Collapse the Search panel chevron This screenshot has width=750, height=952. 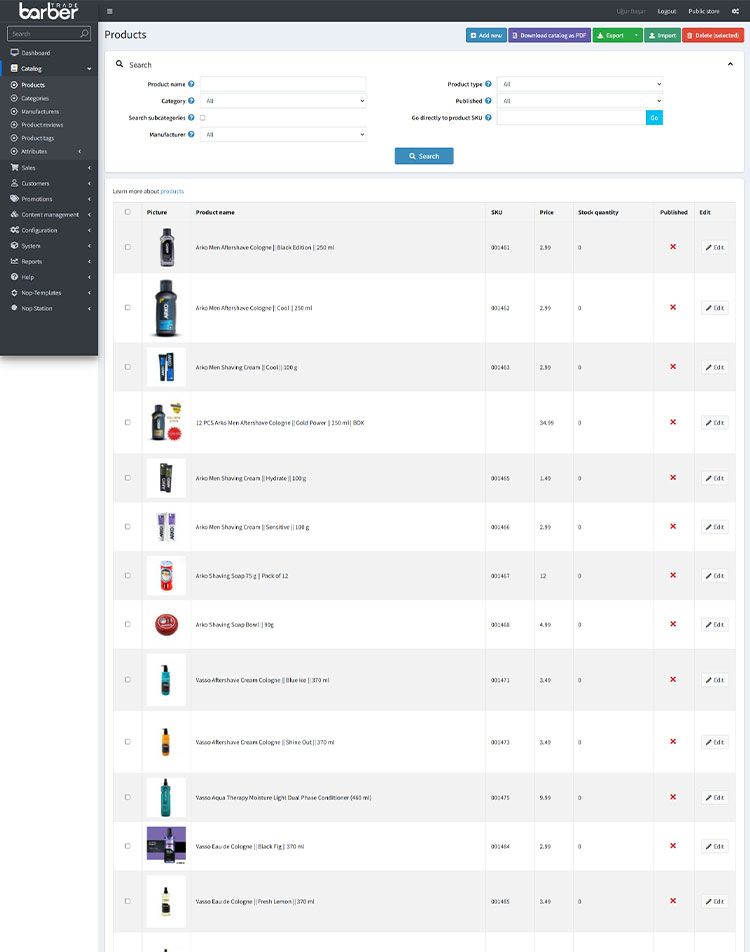click(x=730, y=64)
